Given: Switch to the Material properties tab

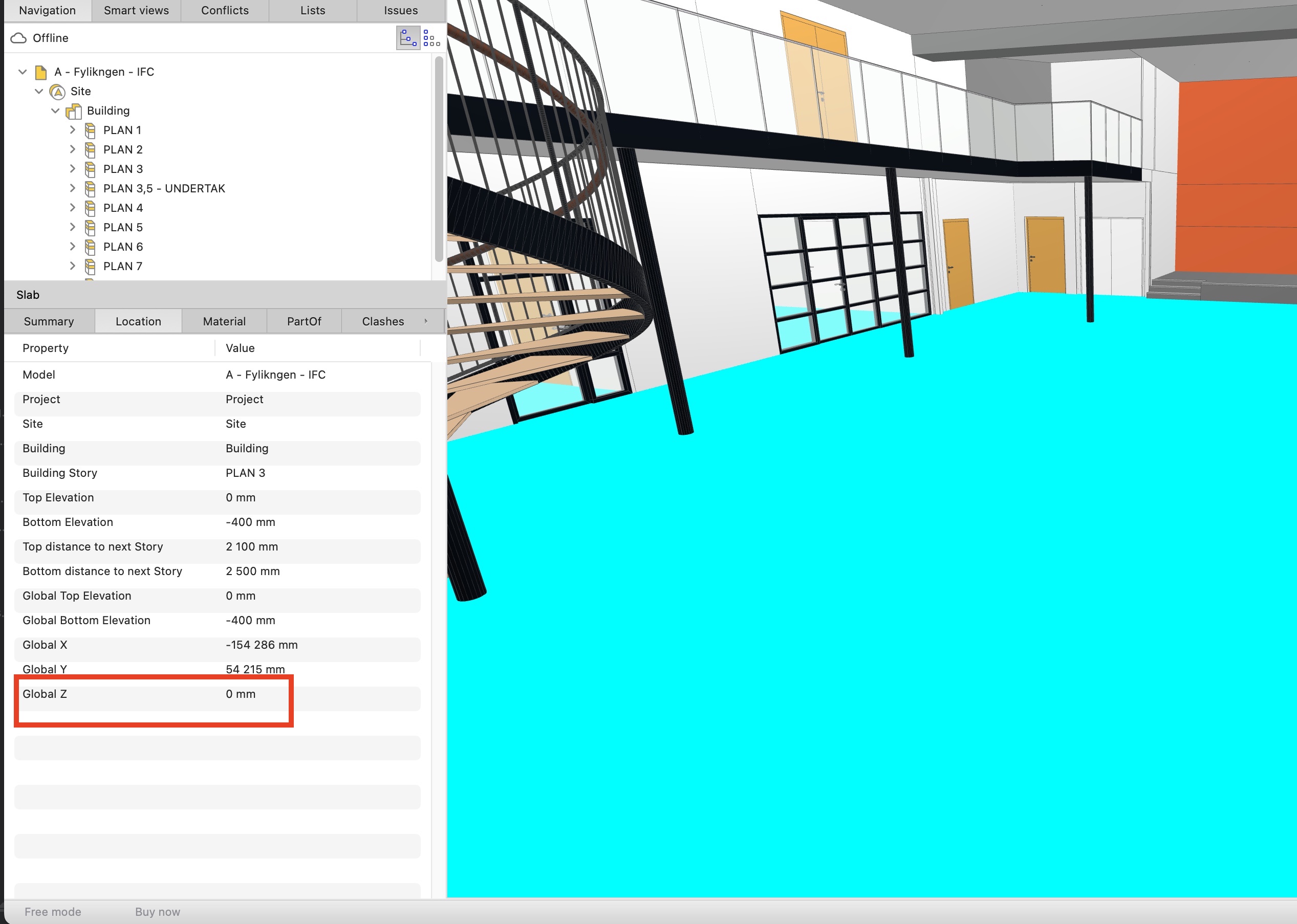Looking at the screenshot, I should (224, 321).
